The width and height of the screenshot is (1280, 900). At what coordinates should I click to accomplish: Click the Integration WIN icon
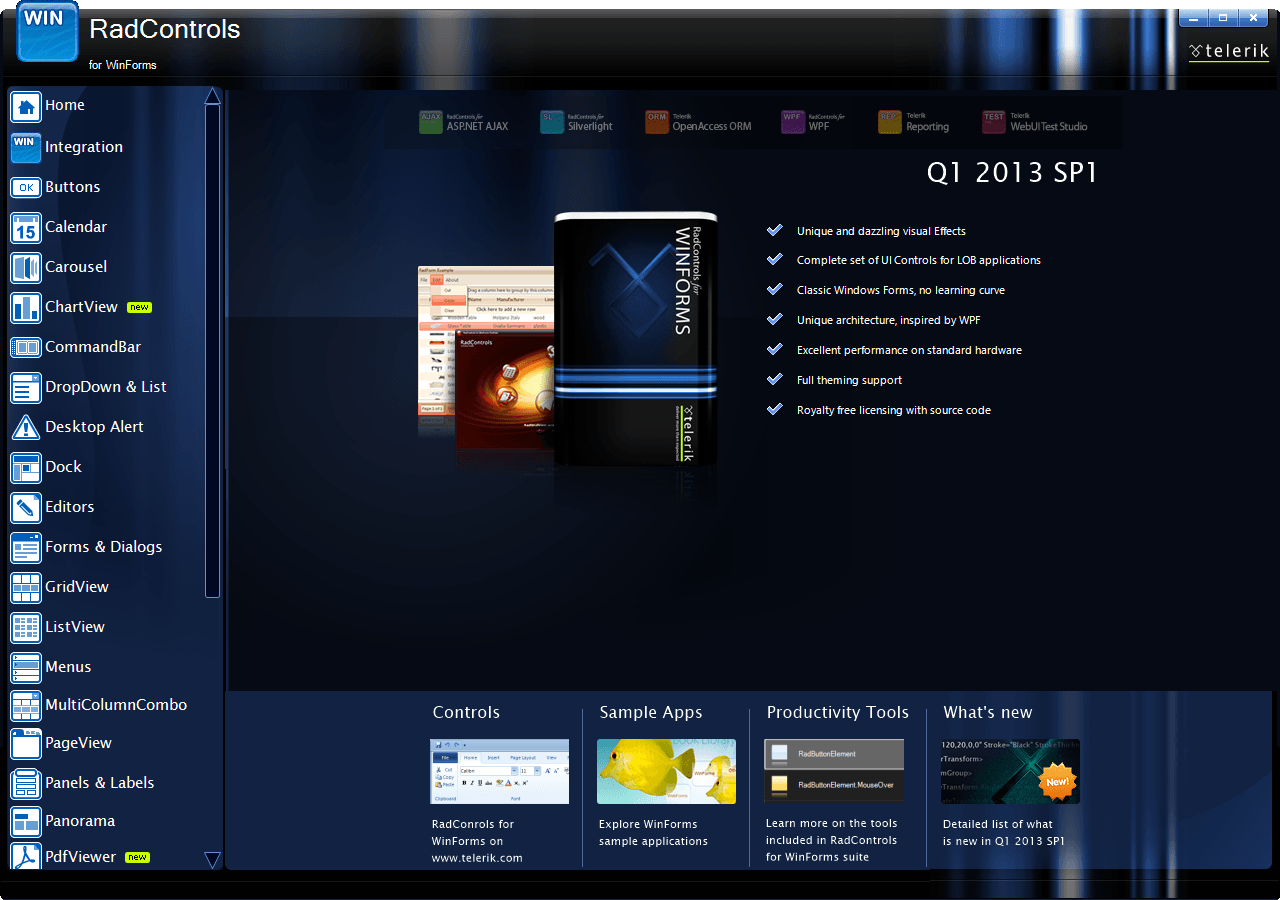pyautogui.click(x=26, y=147)
